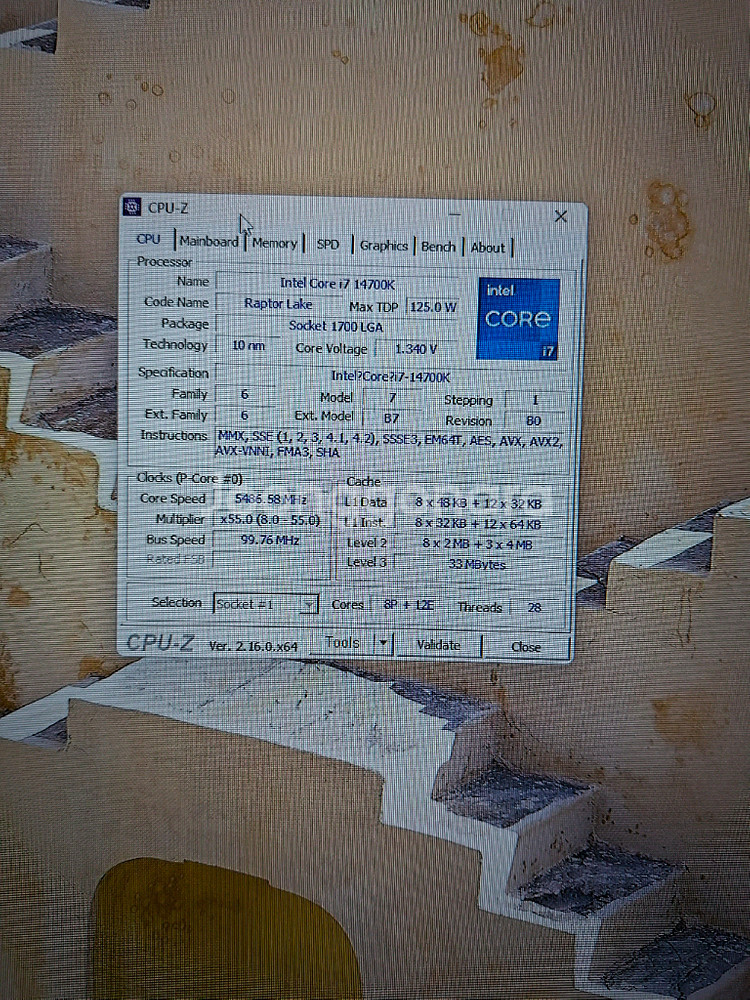Open the Memory tab
This screenshot has width=750, height=1000.
pos(274,243)
